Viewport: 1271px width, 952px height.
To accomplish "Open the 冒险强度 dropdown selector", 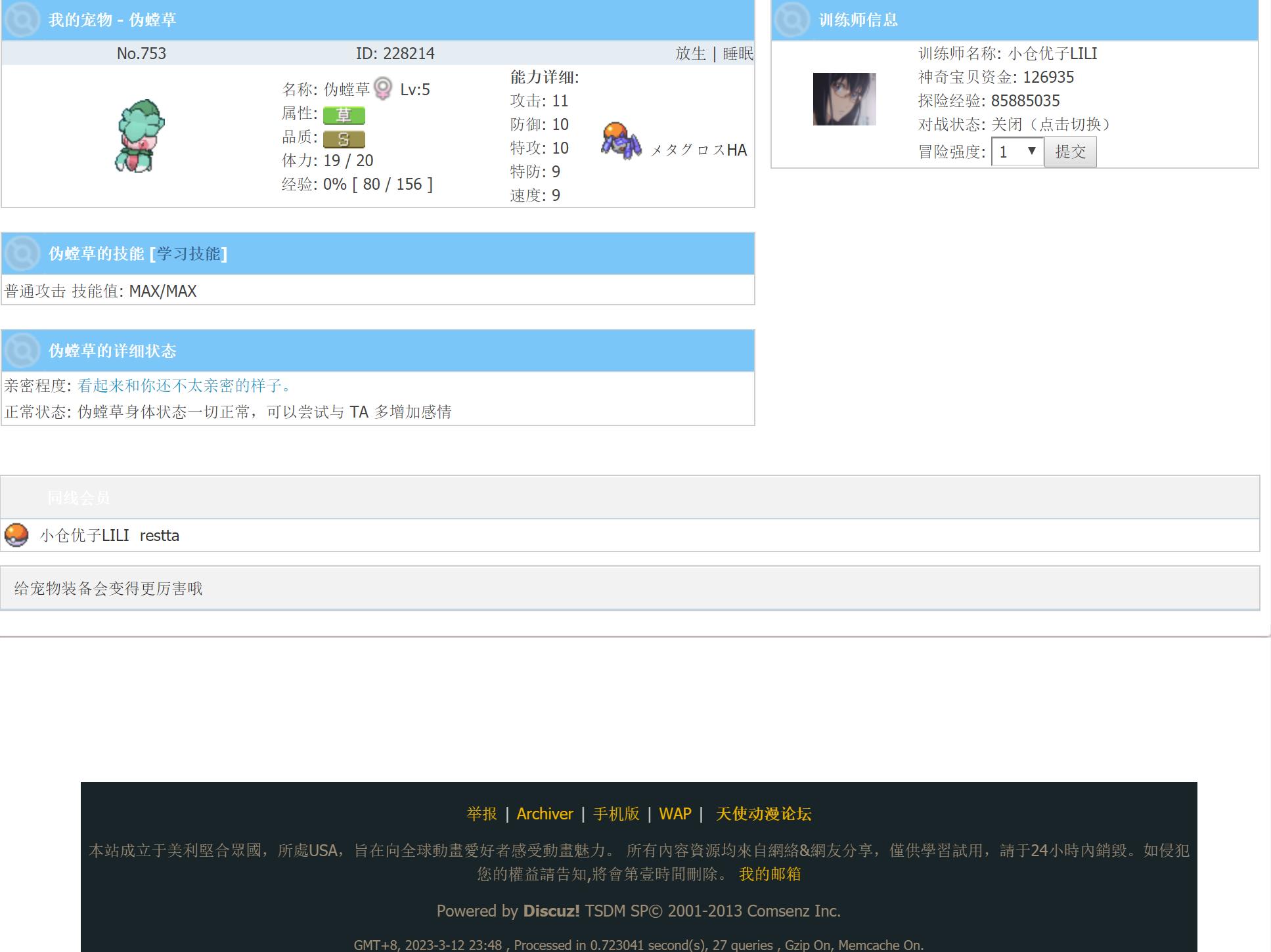I will click(1017, 152).
